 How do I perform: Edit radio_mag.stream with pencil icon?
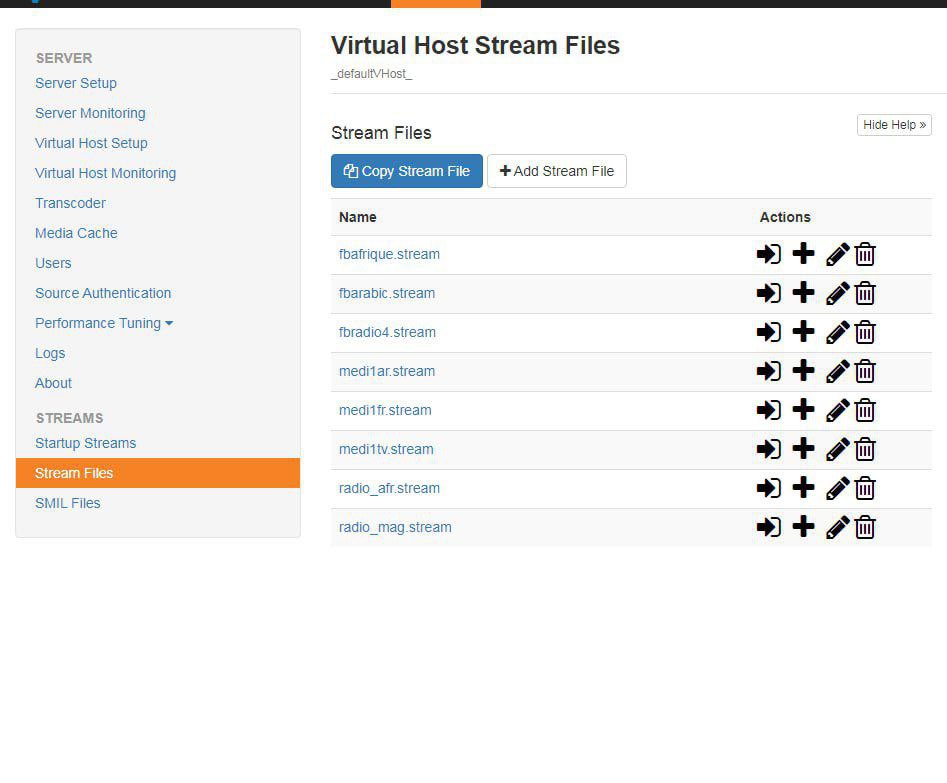coord(838,527)
